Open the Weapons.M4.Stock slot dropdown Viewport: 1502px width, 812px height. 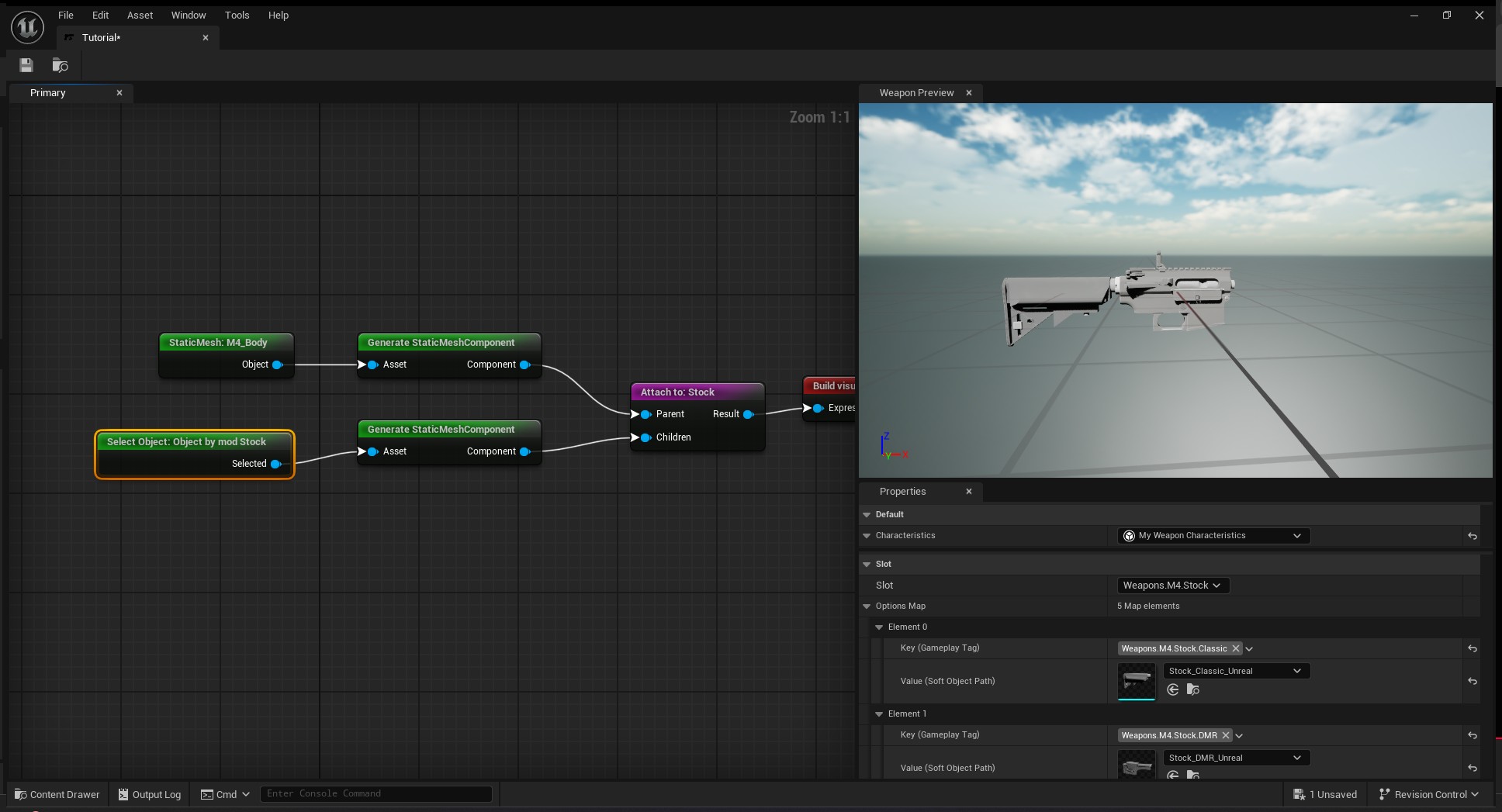coord(1173,586)
